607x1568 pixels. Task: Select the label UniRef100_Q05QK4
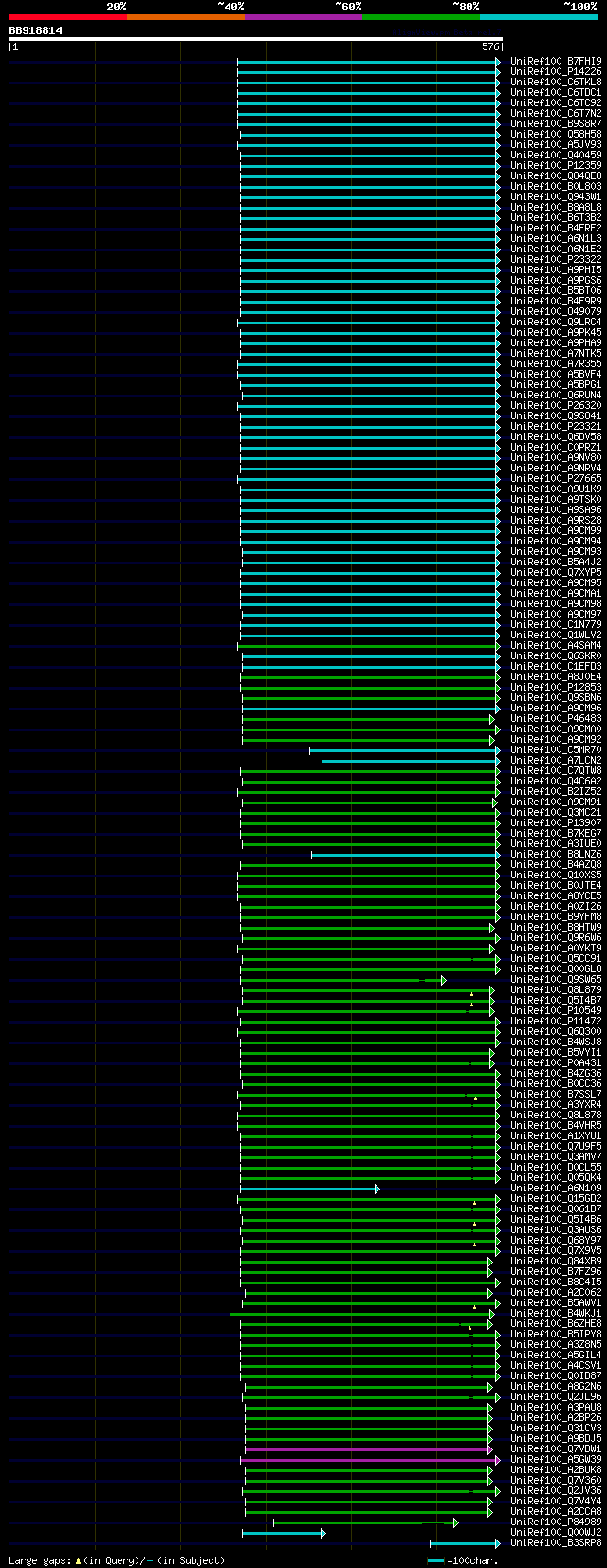pyautogui.click(x=556, y=1177)
